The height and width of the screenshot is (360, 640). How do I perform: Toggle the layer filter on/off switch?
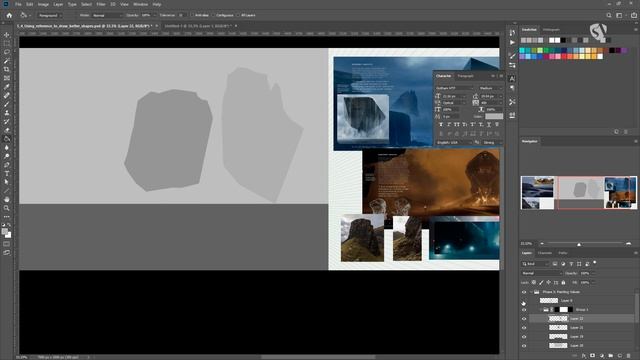tap(595, 263)
